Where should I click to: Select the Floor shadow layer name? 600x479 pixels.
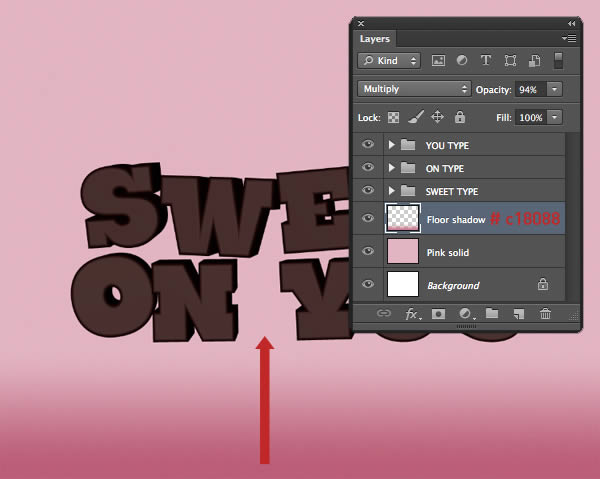[x=456, y=220]
